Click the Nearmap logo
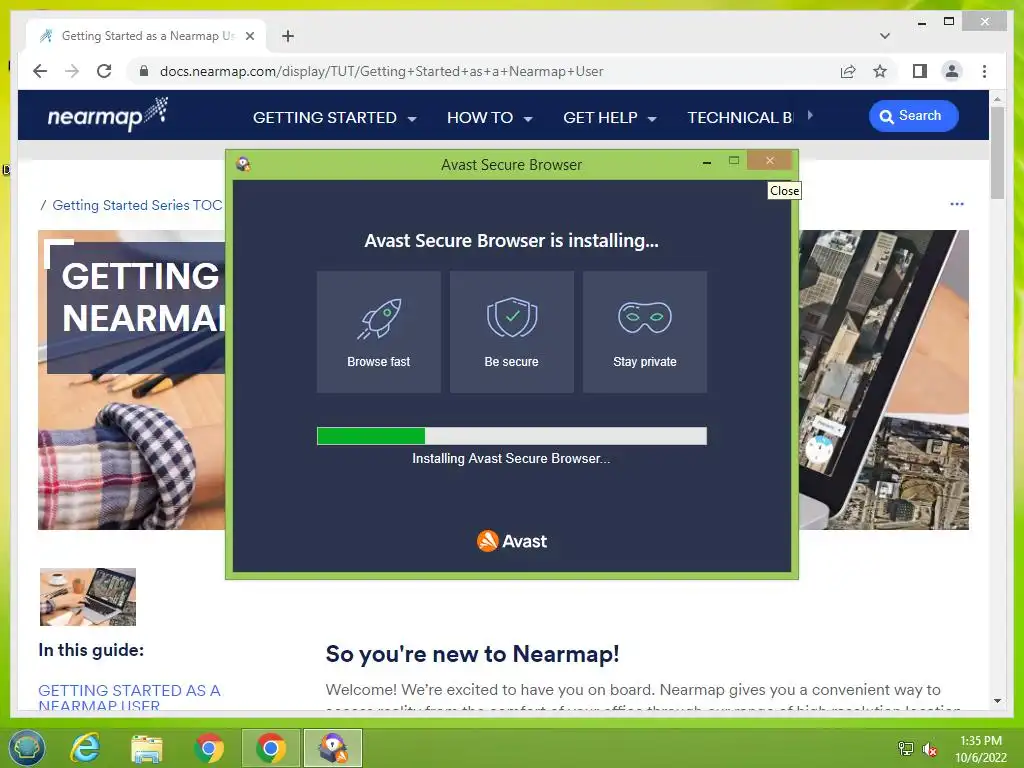The height and width of the screenshot is (768, 1024). click(x=108, y=115)
